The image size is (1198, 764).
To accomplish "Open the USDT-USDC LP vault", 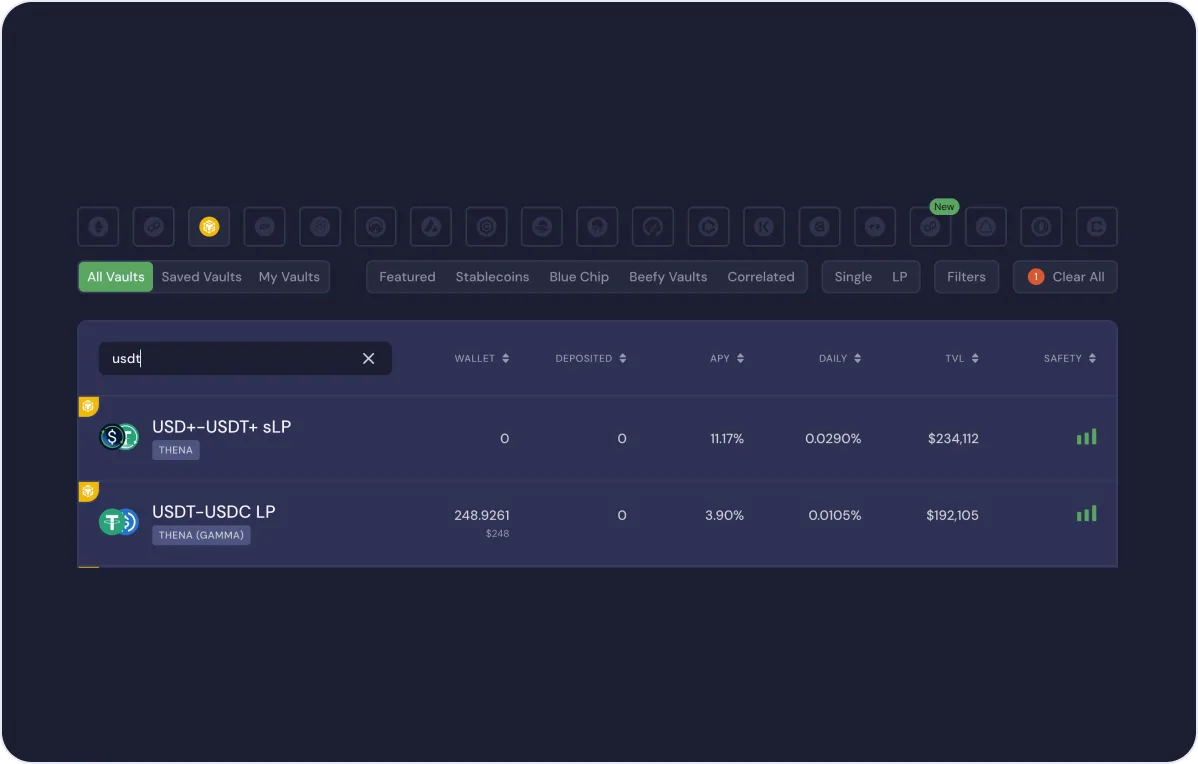I will tap(597, 523).
